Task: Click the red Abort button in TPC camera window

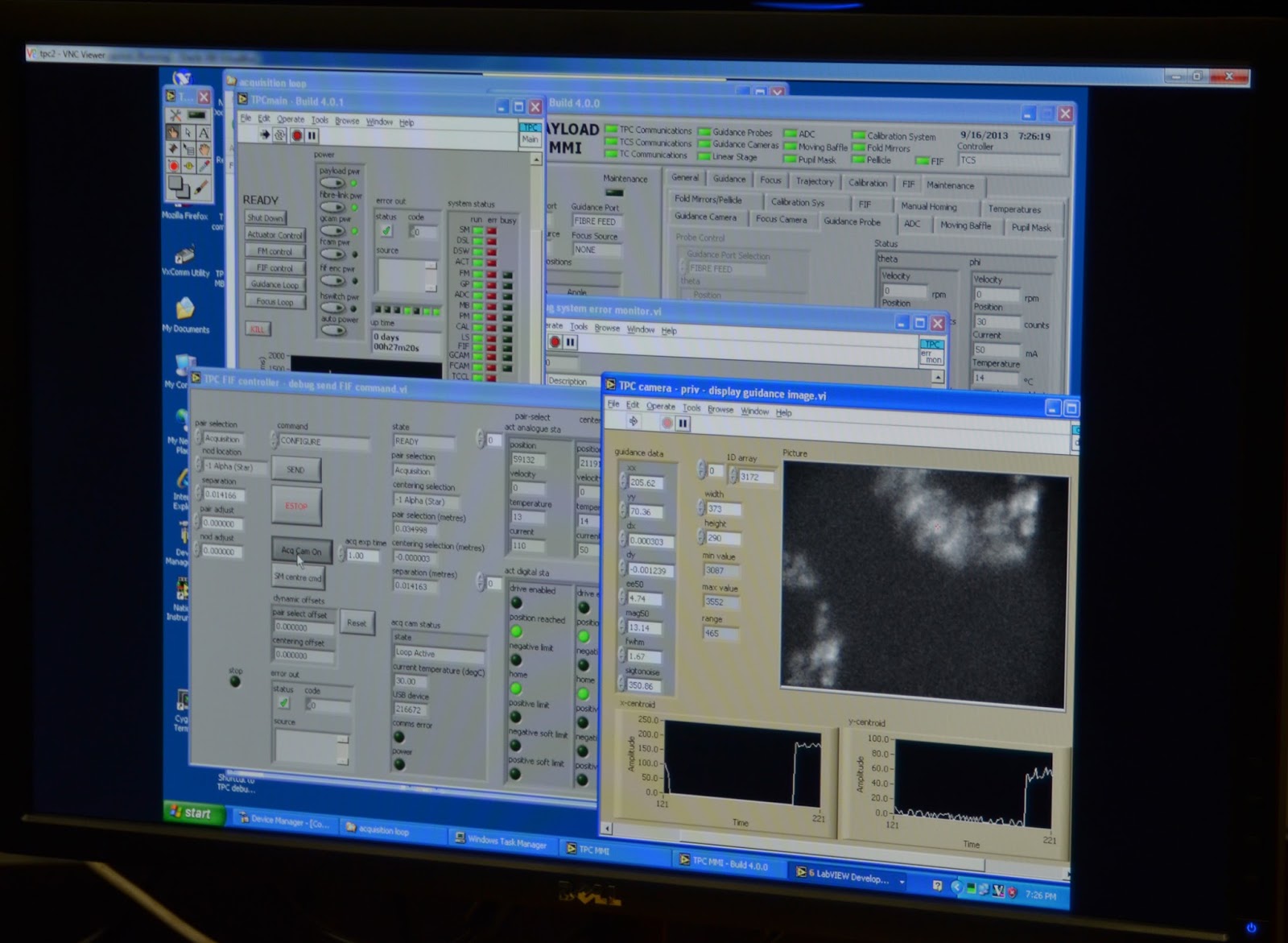Action: click(x=668, y=423)
